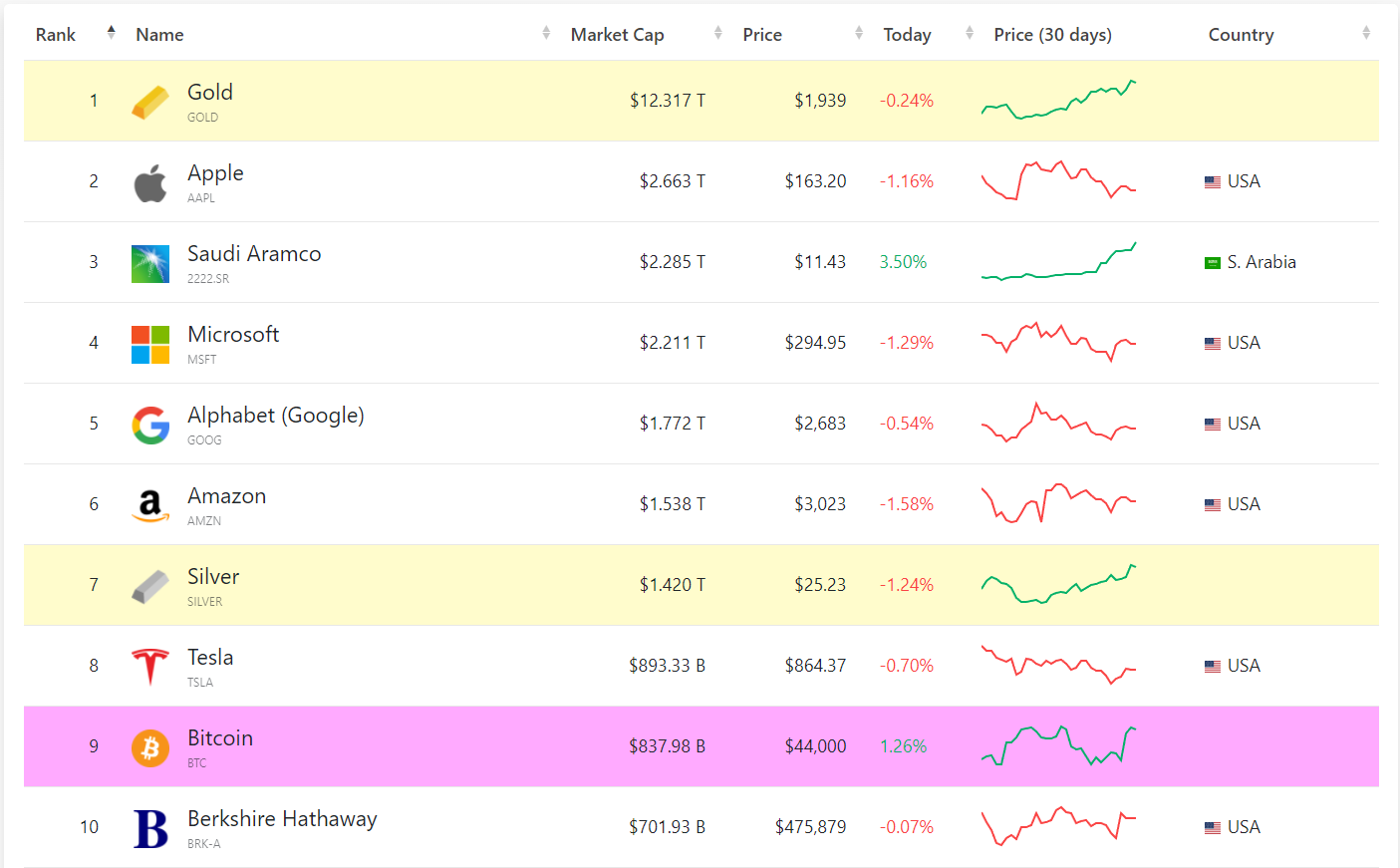
Task: Sort by Country column arrows
Action: tap(1366, 33)
